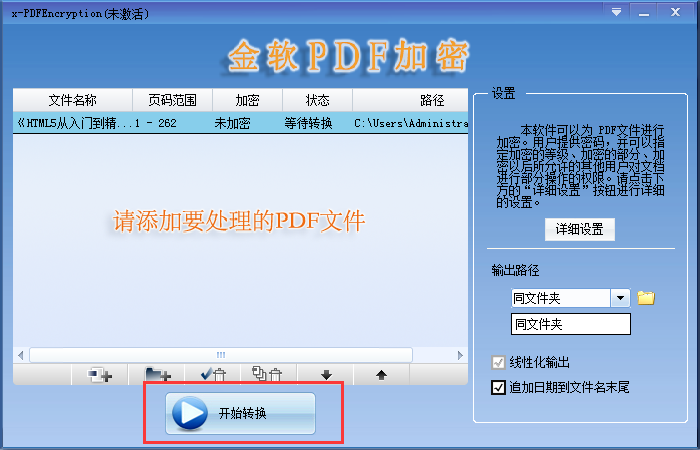700x450 pixels.
Task: Move selected file down with arrow icon
Action: 326,375
